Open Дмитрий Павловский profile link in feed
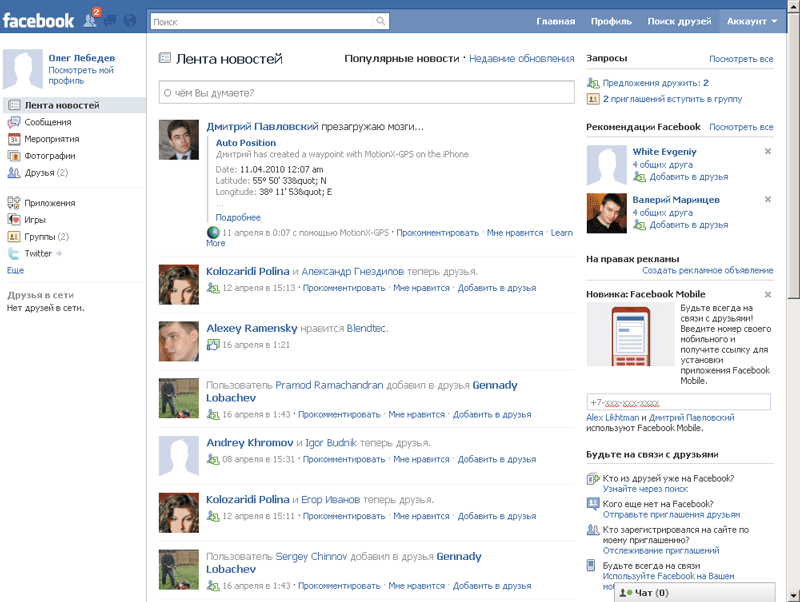This screenshot has width=800, height=602. coord(262,127)
